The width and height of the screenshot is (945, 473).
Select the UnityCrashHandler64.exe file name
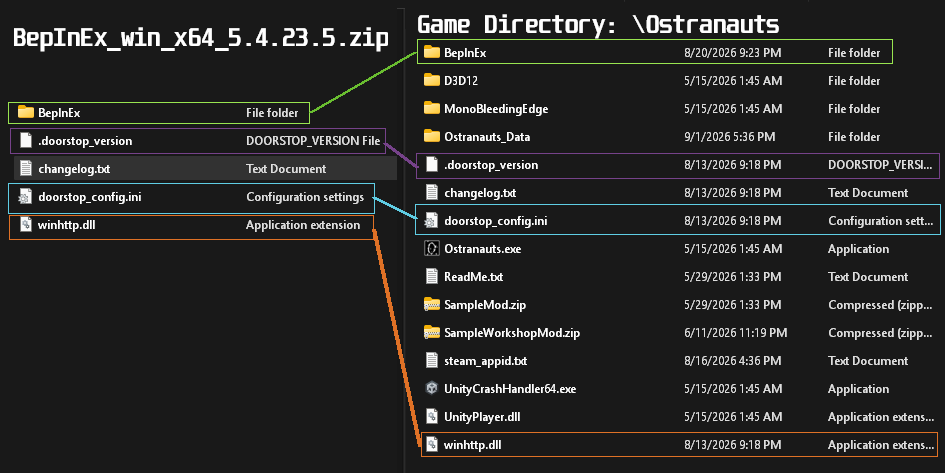click(510, 389)
